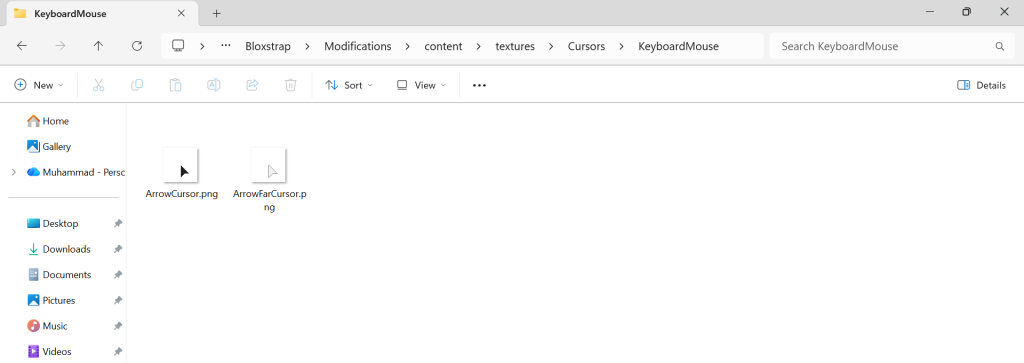Screen dimensions: 1024x363
Task: Click pin icon next to Documents
Action: 118,275
